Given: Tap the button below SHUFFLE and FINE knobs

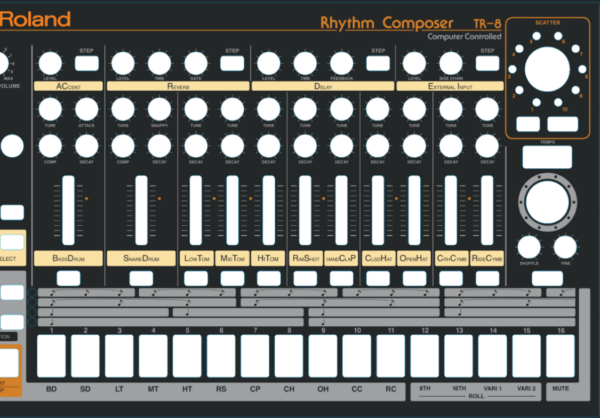Looking at the screenshot, I should pyautogui.click(x=547, y=278).
